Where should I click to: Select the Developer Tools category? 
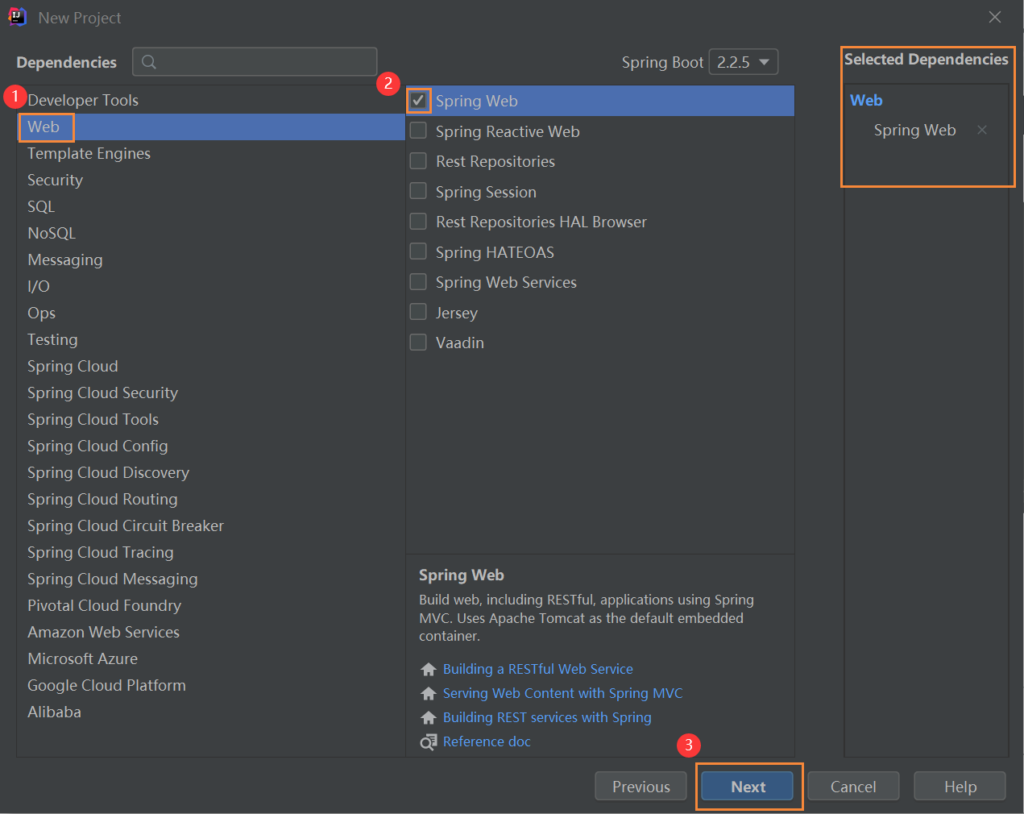pos(211,100)
